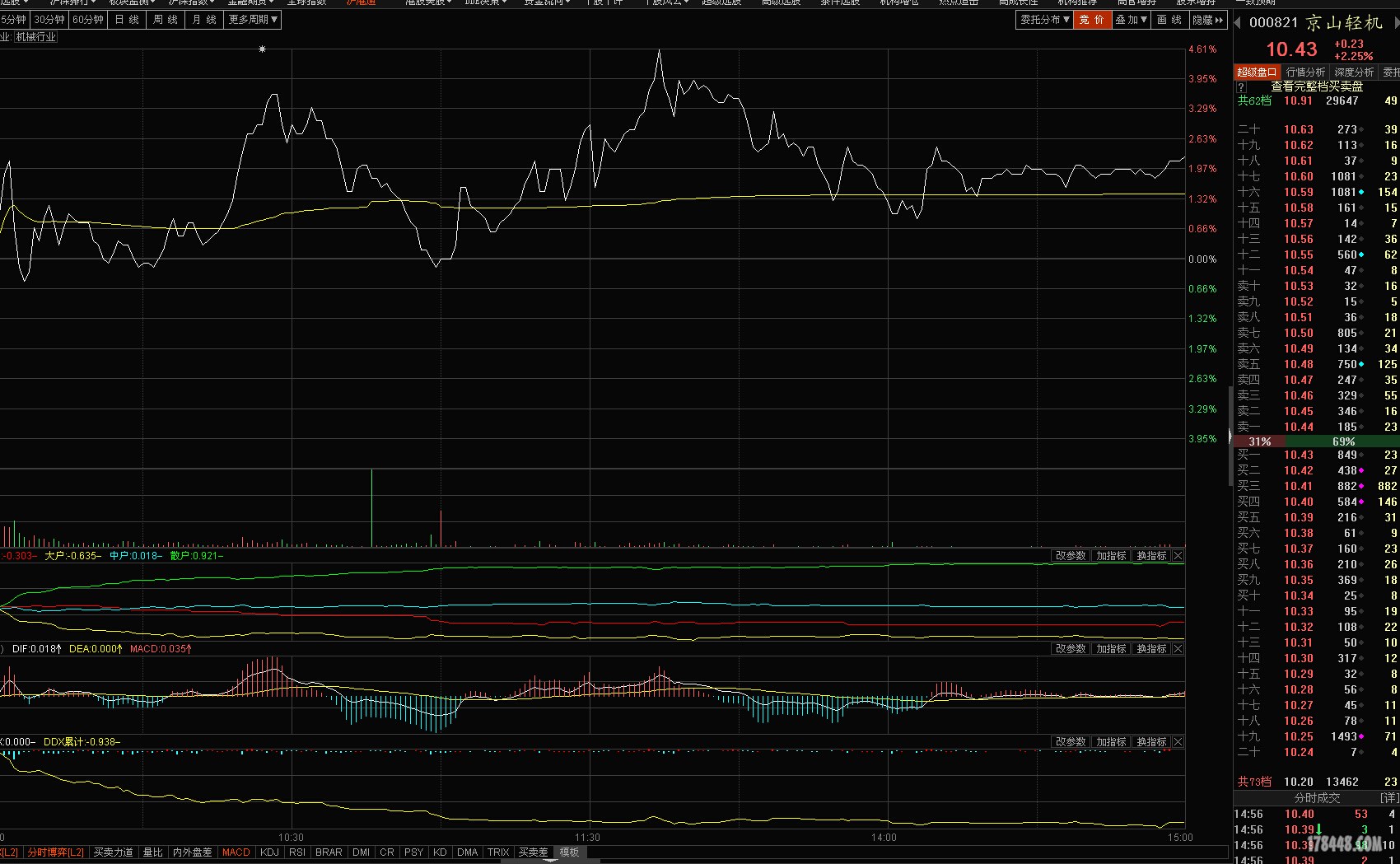This screenshot has height=864, width=1400.
Task: Click the 分时成交 section header
Action: [x=1317, y=798]
